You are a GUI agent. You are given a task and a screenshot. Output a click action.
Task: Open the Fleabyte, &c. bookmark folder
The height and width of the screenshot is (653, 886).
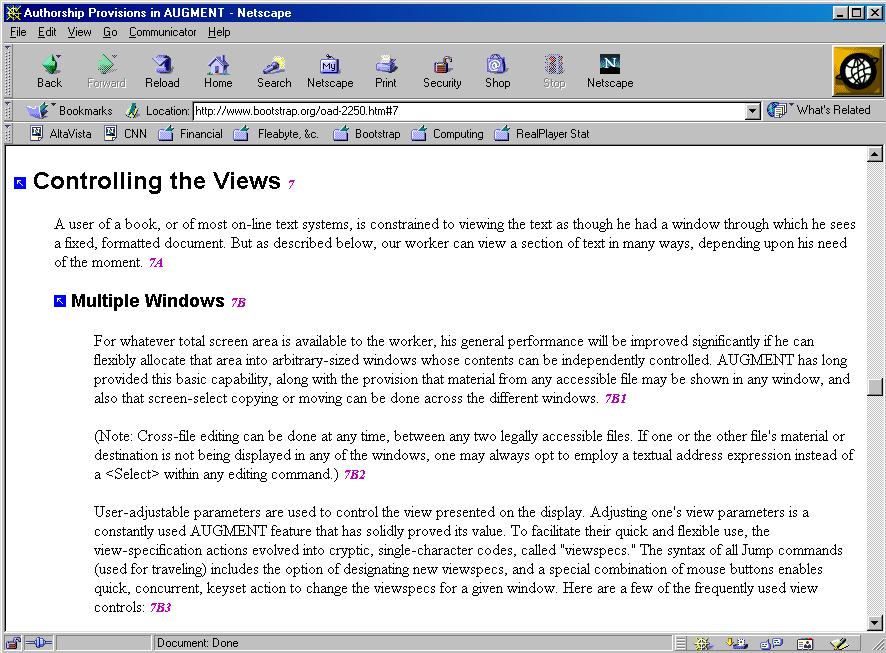[x=276, y=134]
